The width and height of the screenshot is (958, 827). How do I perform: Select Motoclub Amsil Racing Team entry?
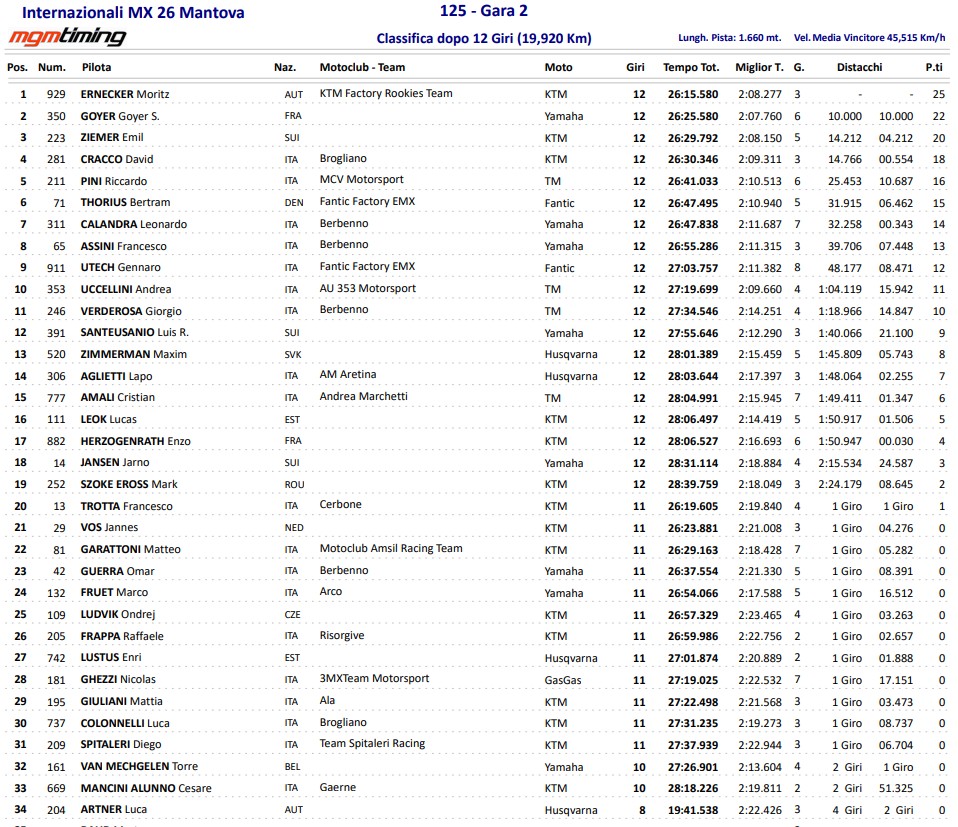(391, 548)
